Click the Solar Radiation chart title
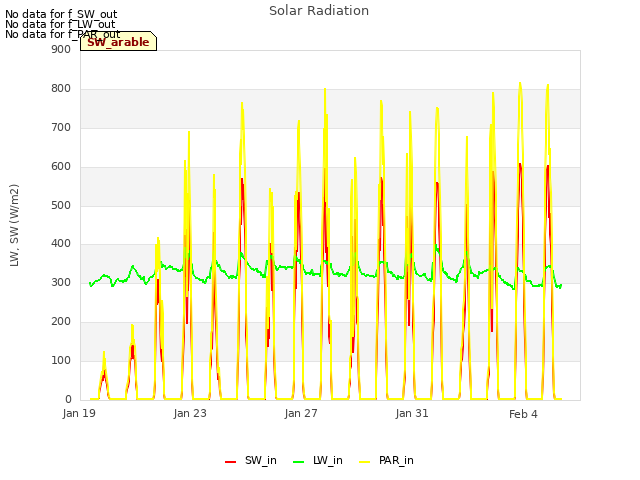 click(x=319, y=11)
